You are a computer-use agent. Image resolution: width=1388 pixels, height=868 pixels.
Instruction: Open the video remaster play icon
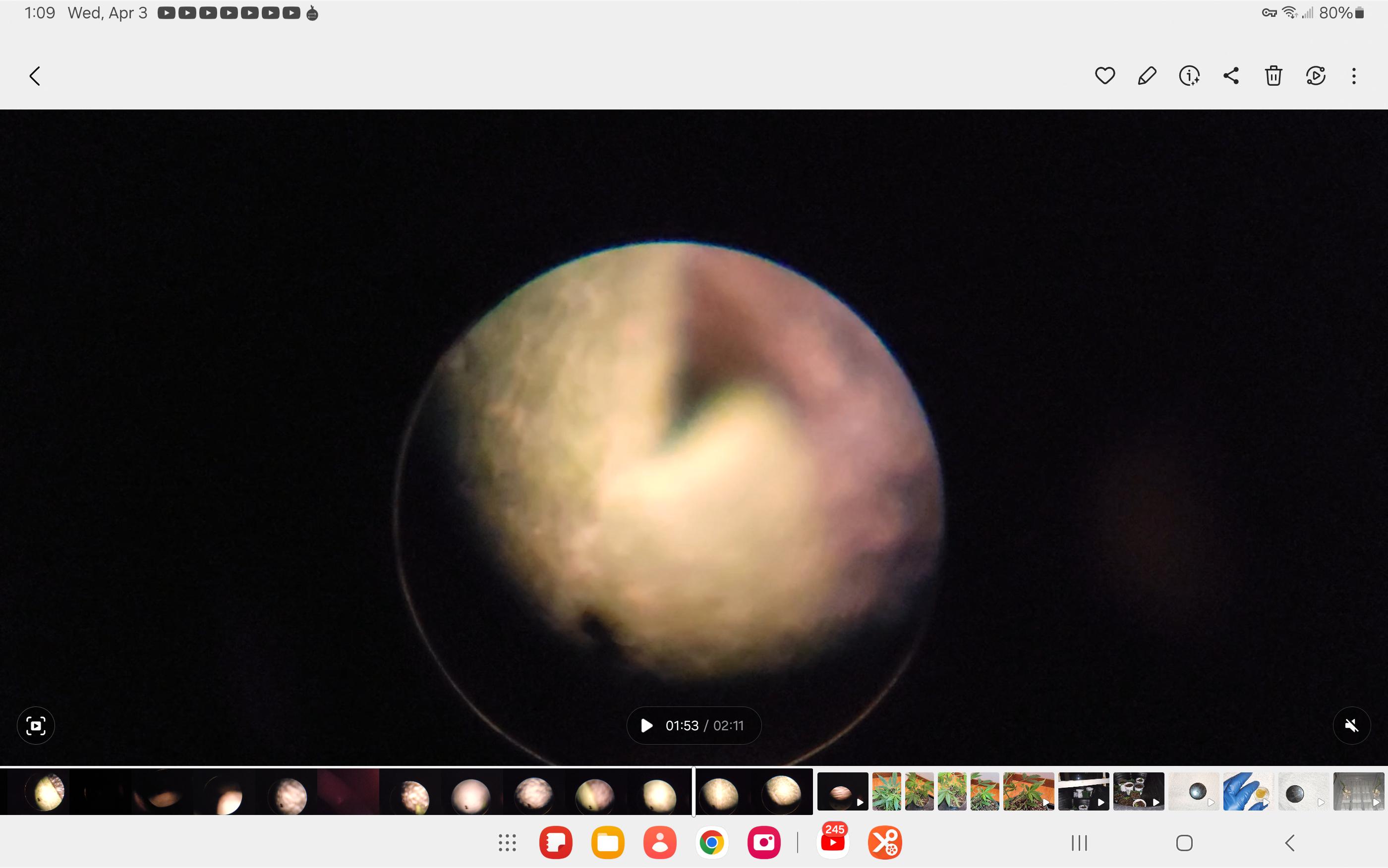click(1315, 76)
